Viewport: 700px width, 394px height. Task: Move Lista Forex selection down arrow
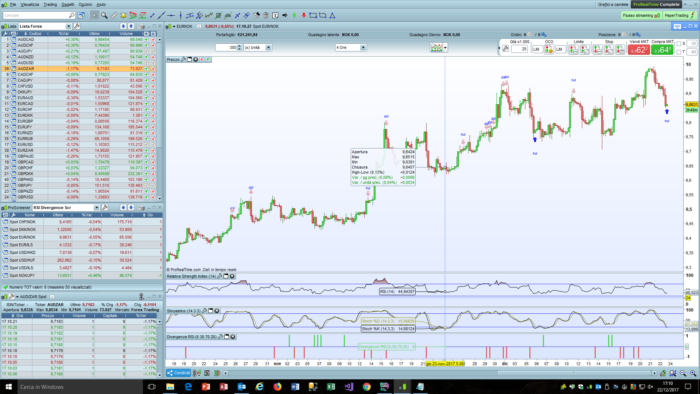123,26
